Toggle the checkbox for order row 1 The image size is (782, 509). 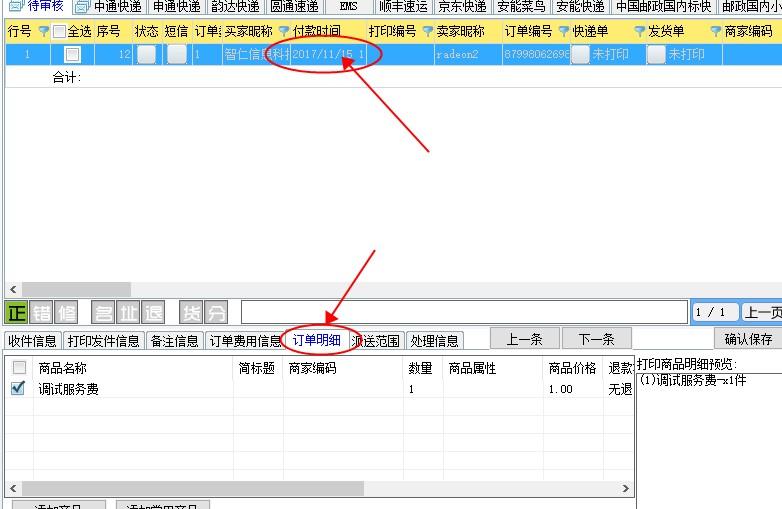coord(72,55)
